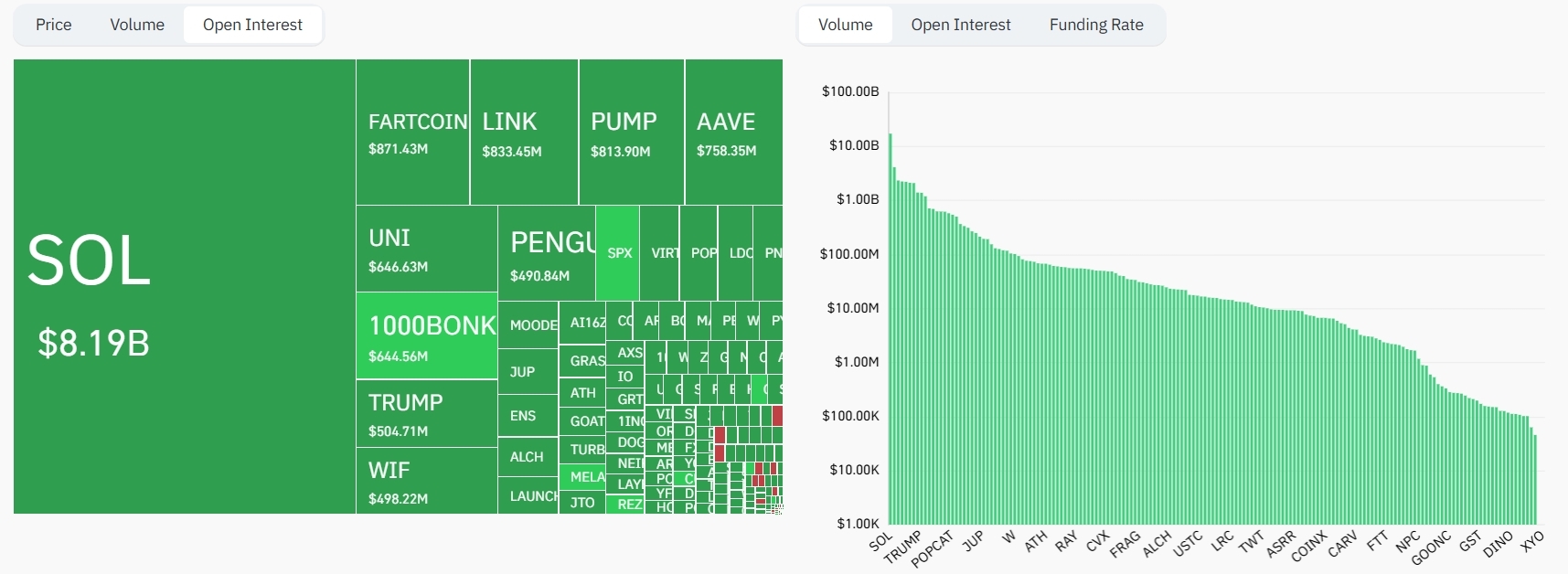
Task: Select the 1000BONK treemap tile
Action: [426, 335]
